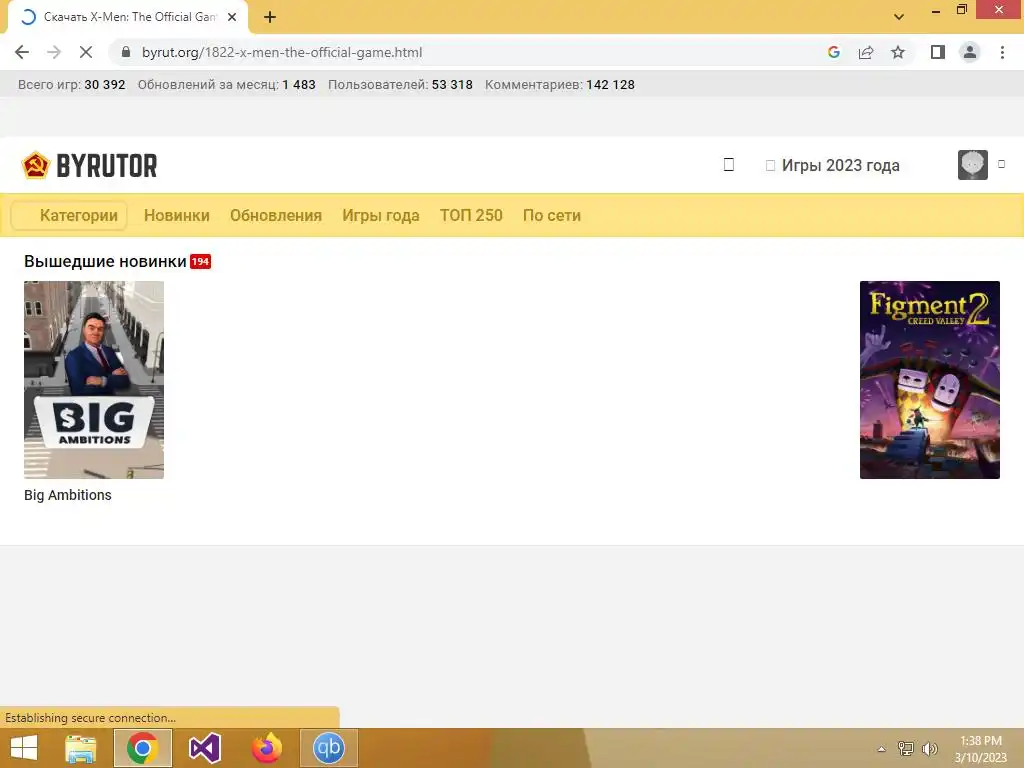Open the Категории menu
The height and width of the screenshot is (768, 1024).
(x=69, y=216)
